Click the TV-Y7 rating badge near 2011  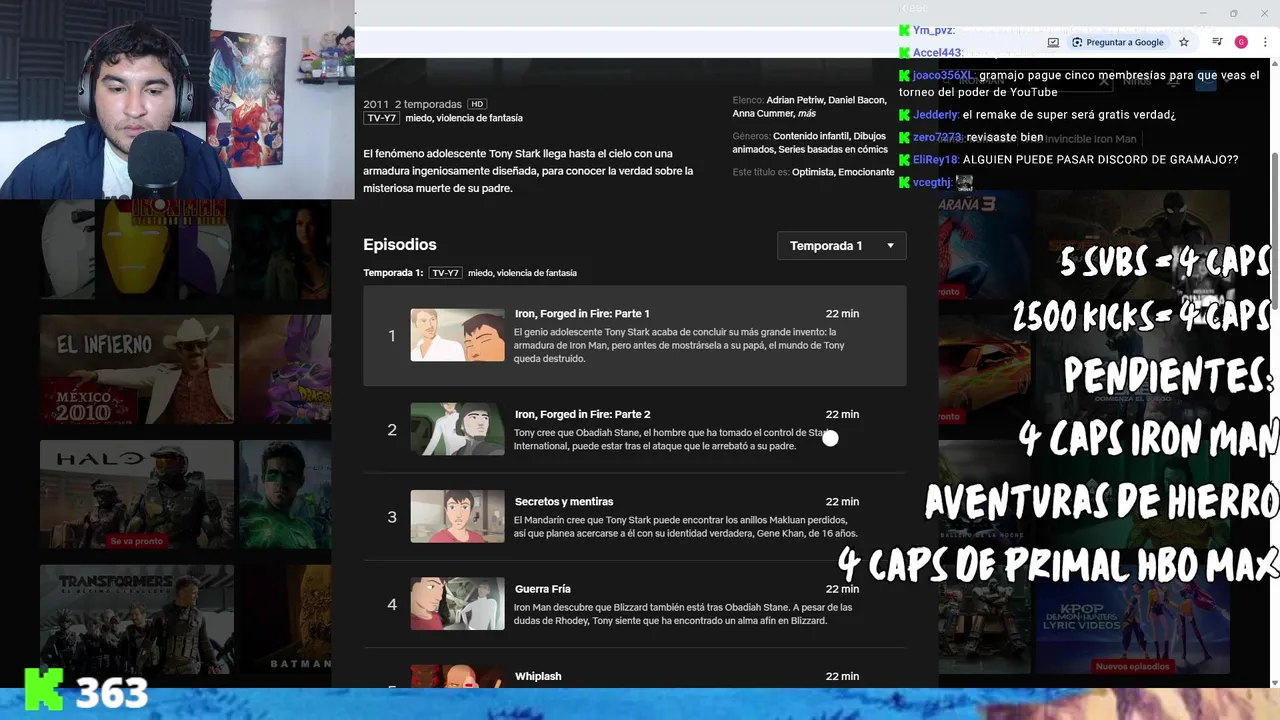(381, 118)
